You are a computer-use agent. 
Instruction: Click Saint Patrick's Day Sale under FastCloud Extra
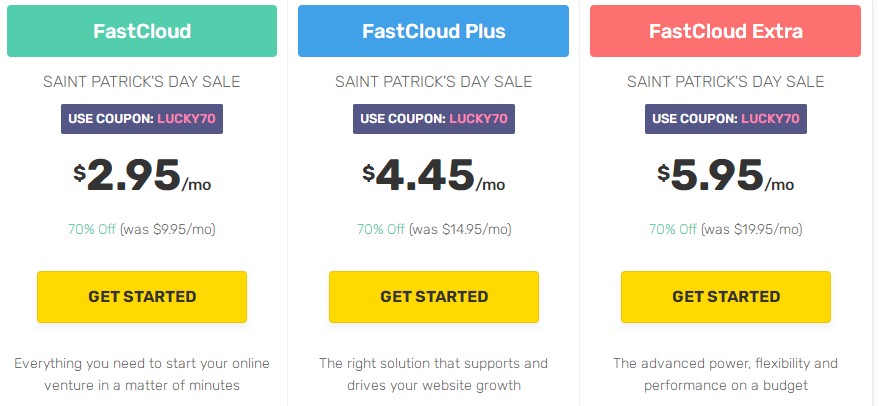pos(725,82)
